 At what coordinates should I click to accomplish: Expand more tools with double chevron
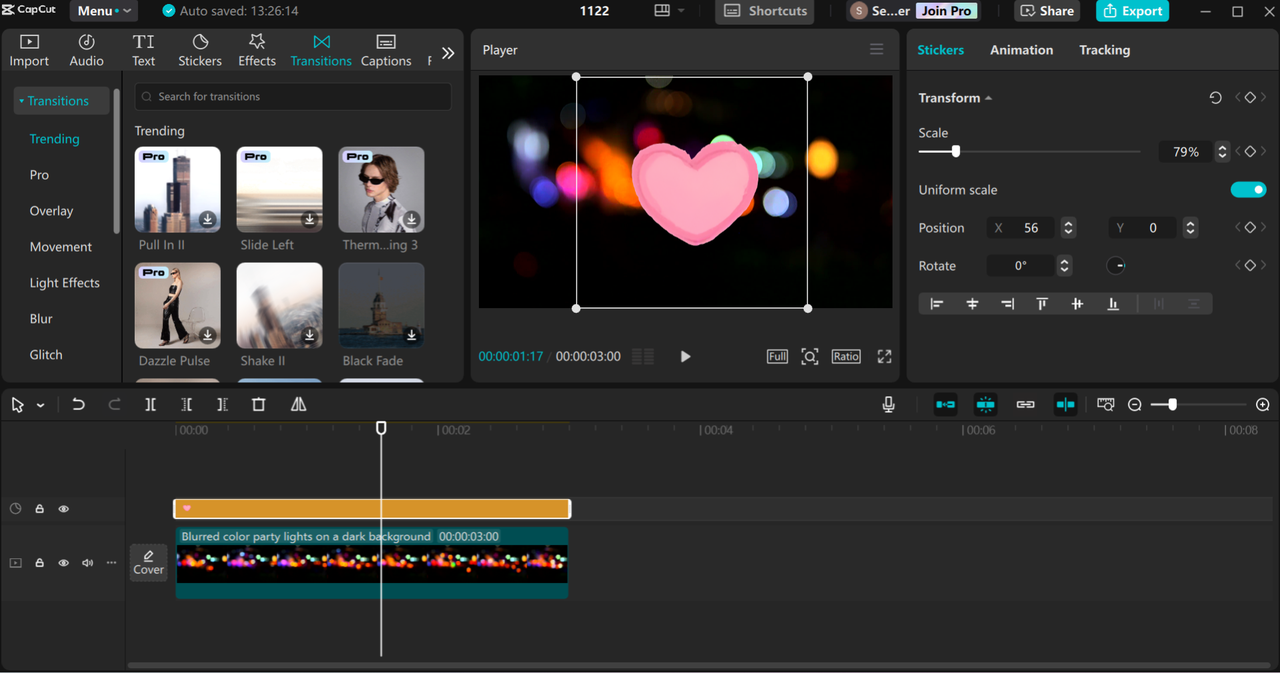tap(448, 53)
